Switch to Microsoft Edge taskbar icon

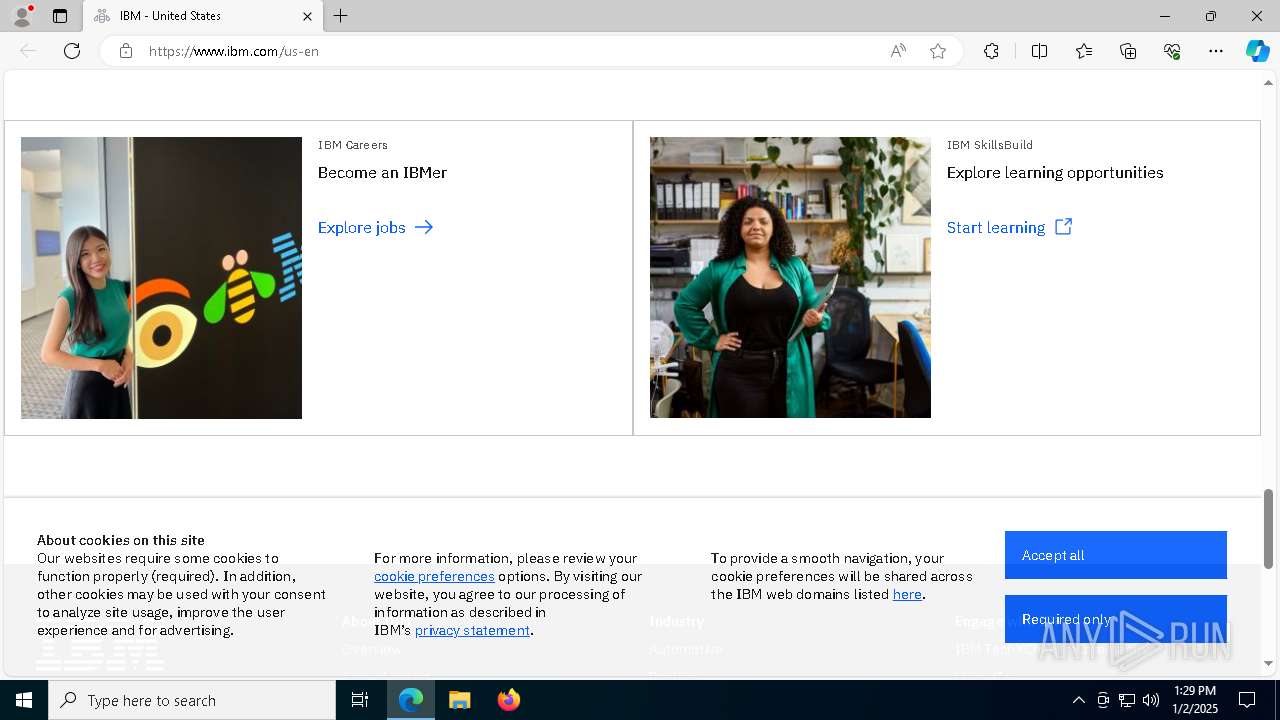(x=411, y=700)
